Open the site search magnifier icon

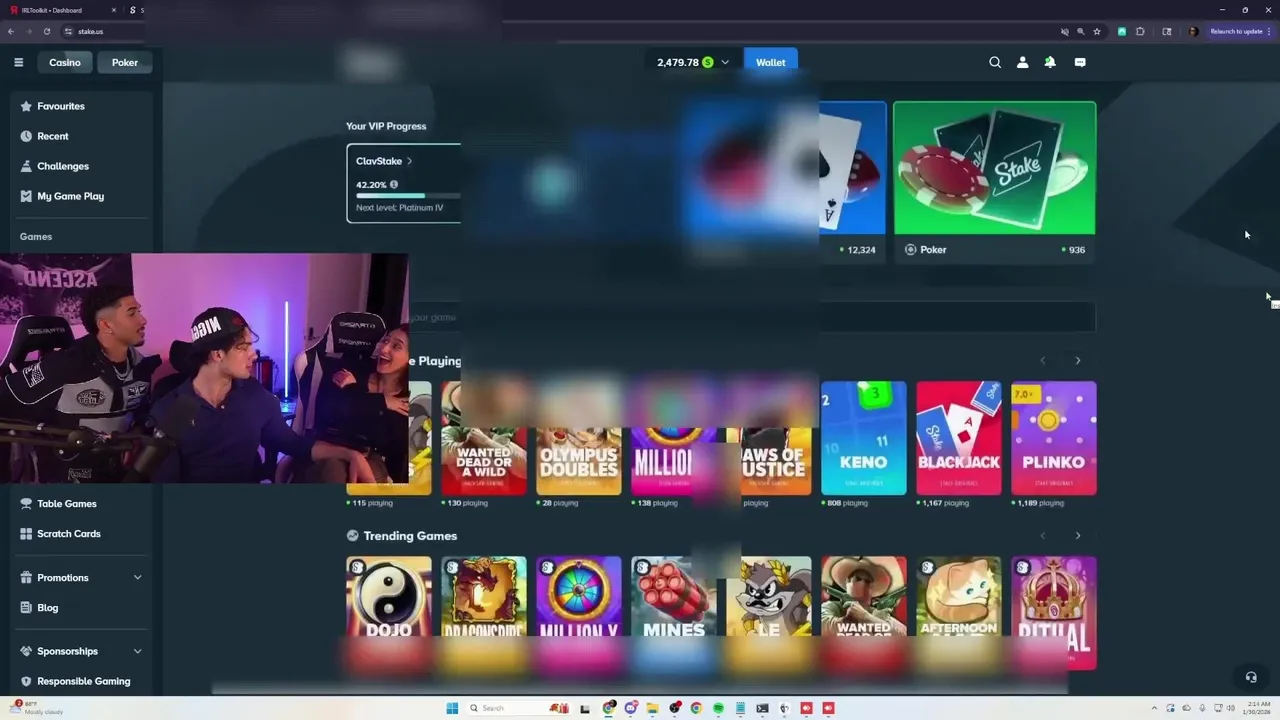995,62
